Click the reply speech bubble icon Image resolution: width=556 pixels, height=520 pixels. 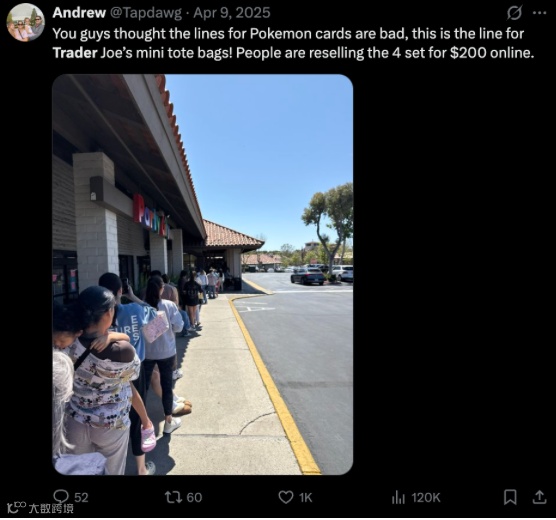61,497
